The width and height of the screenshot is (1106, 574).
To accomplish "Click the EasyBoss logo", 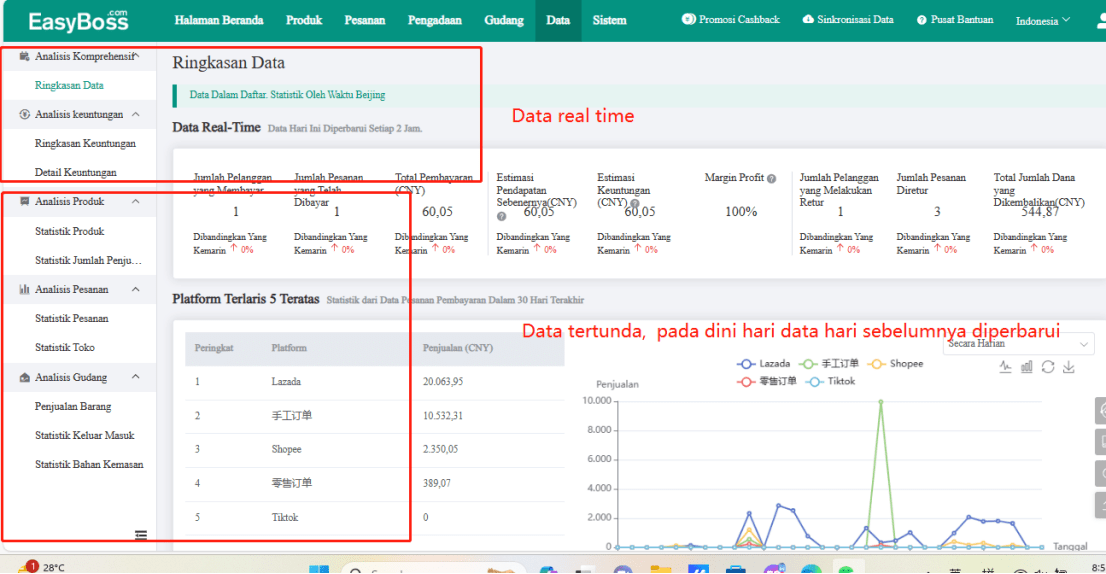I will [78, 21].
